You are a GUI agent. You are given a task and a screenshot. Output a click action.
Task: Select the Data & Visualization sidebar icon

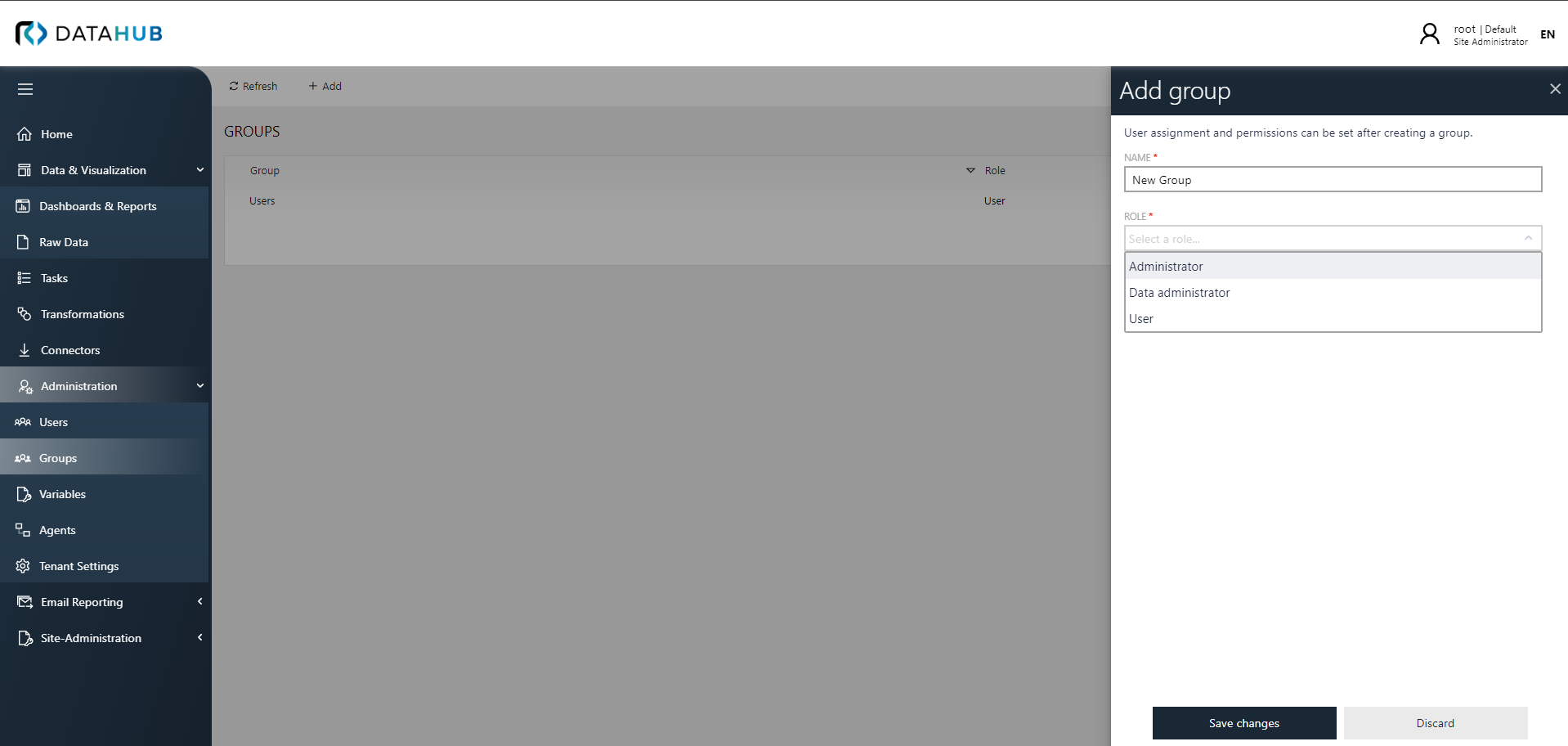pos(25,169)
